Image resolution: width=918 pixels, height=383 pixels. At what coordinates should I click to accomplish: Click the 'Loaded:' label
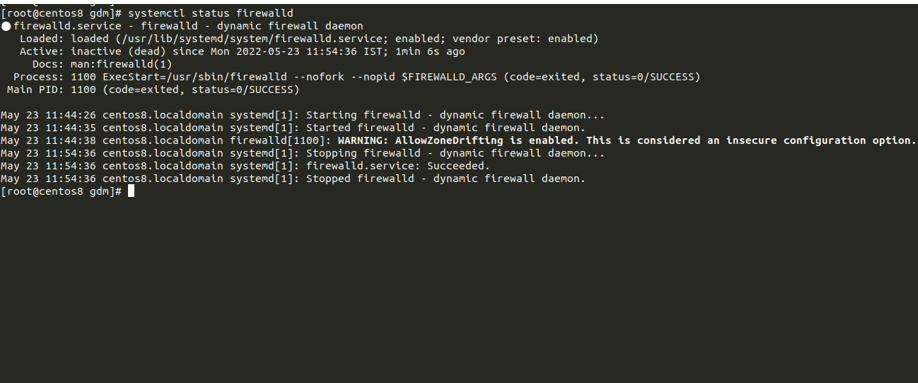point(42,39)
